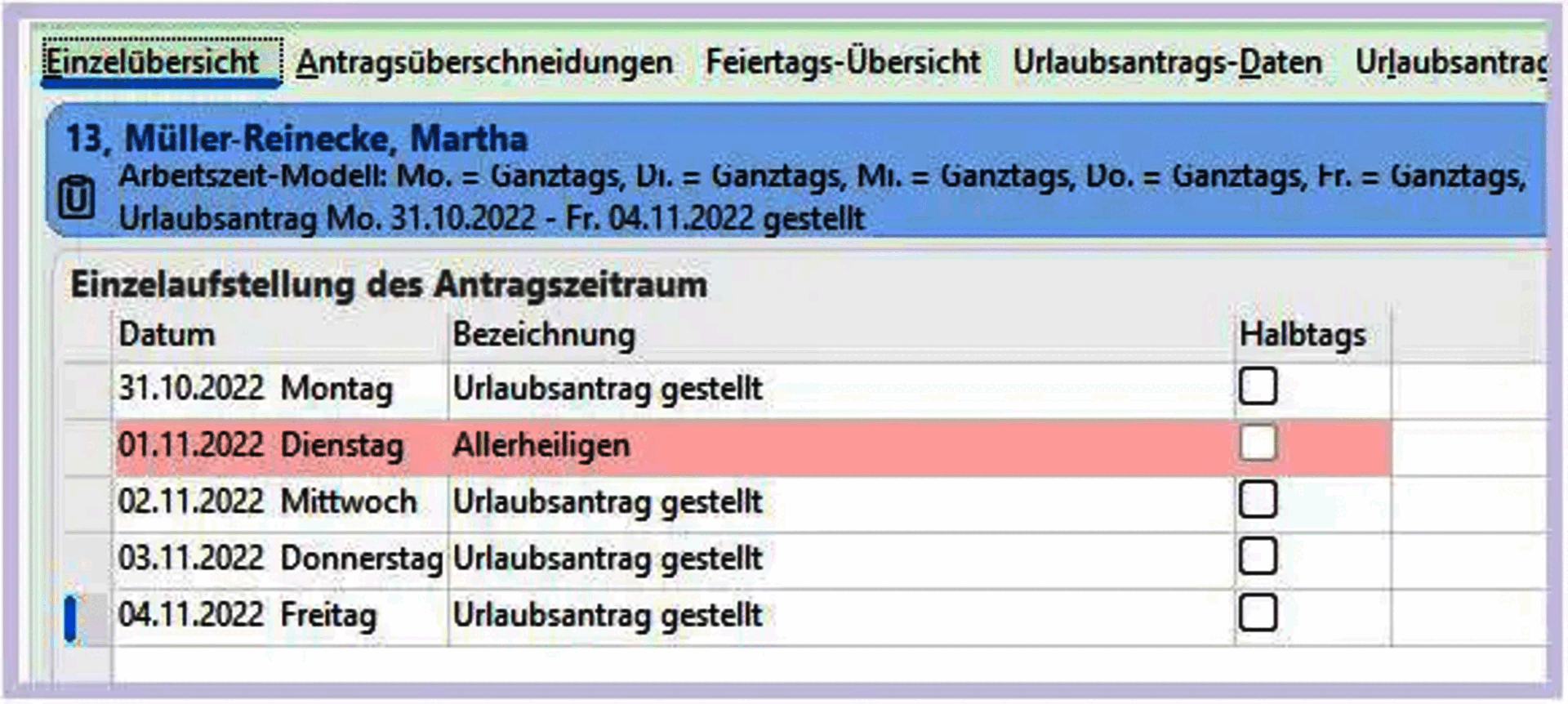Select the red Allerheiligen holiday cell
This screenshot has height=704, width=1568.
(541, 446)
